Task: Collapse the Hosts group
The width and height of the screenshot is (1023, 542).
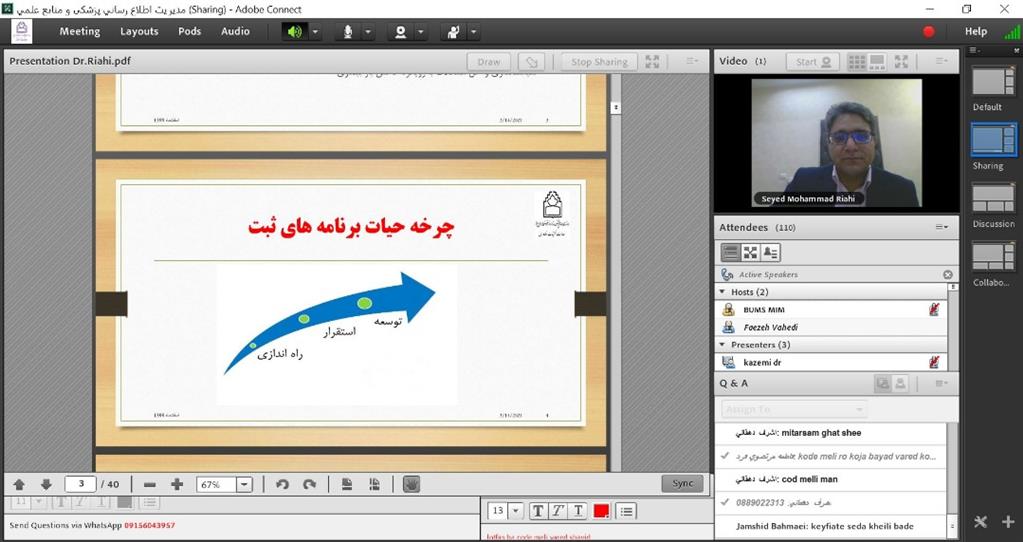Action: [x=722, y=292]
